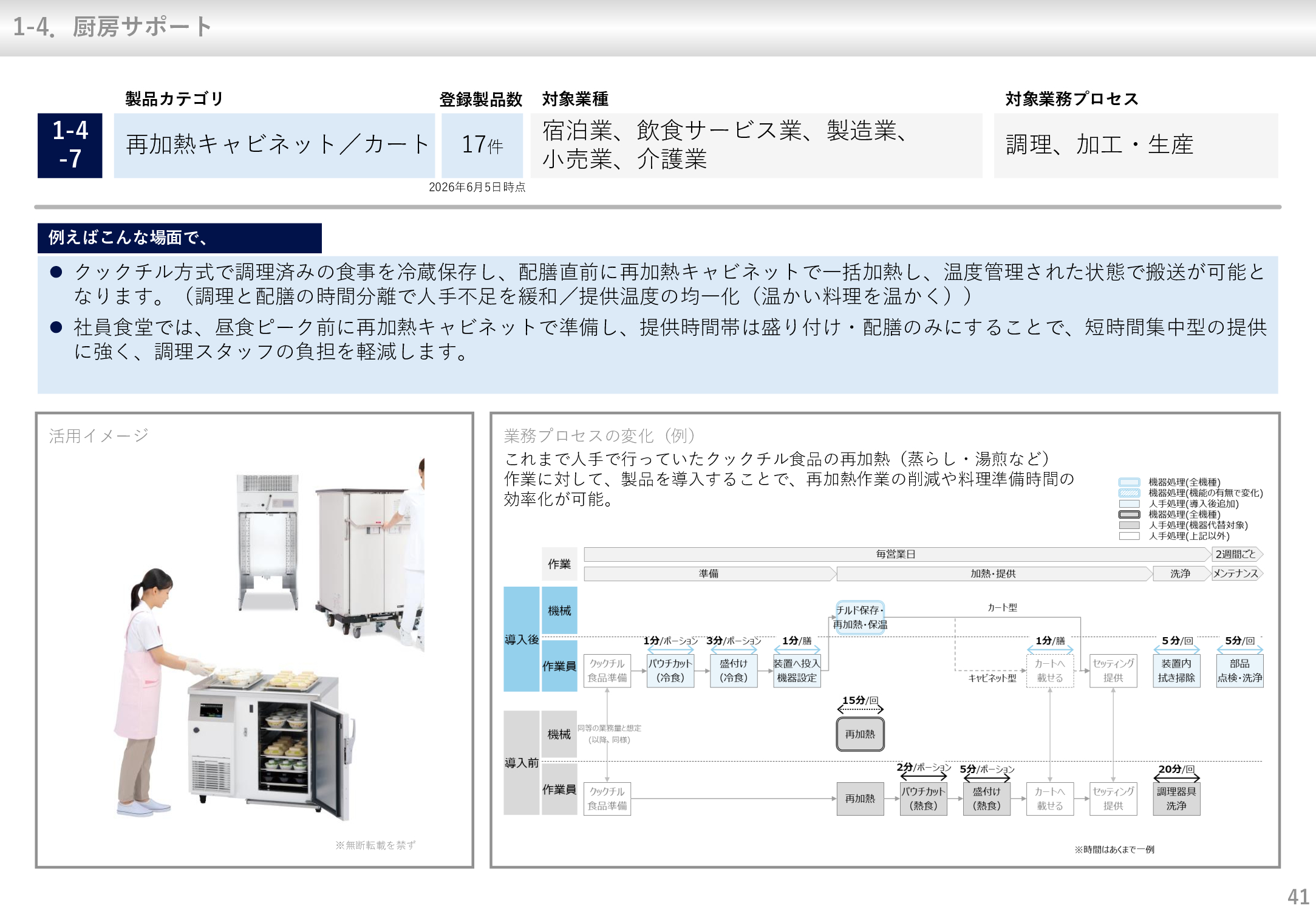The width and height of the screenshot is (1316, 911).
Task: Click the dark-outlined 機器処理(全機種) legend swatch
Action: click(1129, 514)
